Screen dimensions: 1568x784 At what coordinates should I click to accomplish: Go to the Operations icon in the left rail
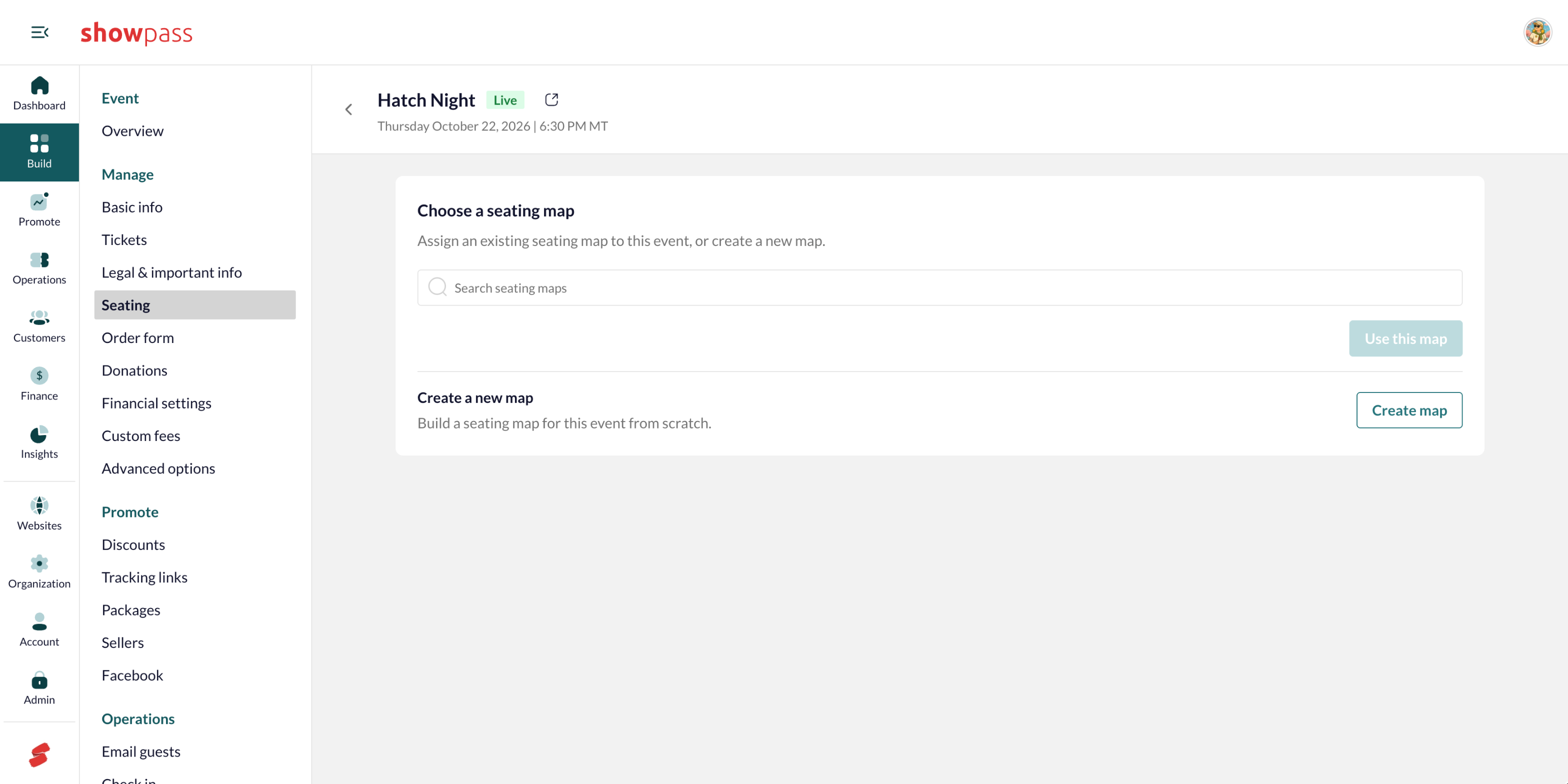pos(39,260)
